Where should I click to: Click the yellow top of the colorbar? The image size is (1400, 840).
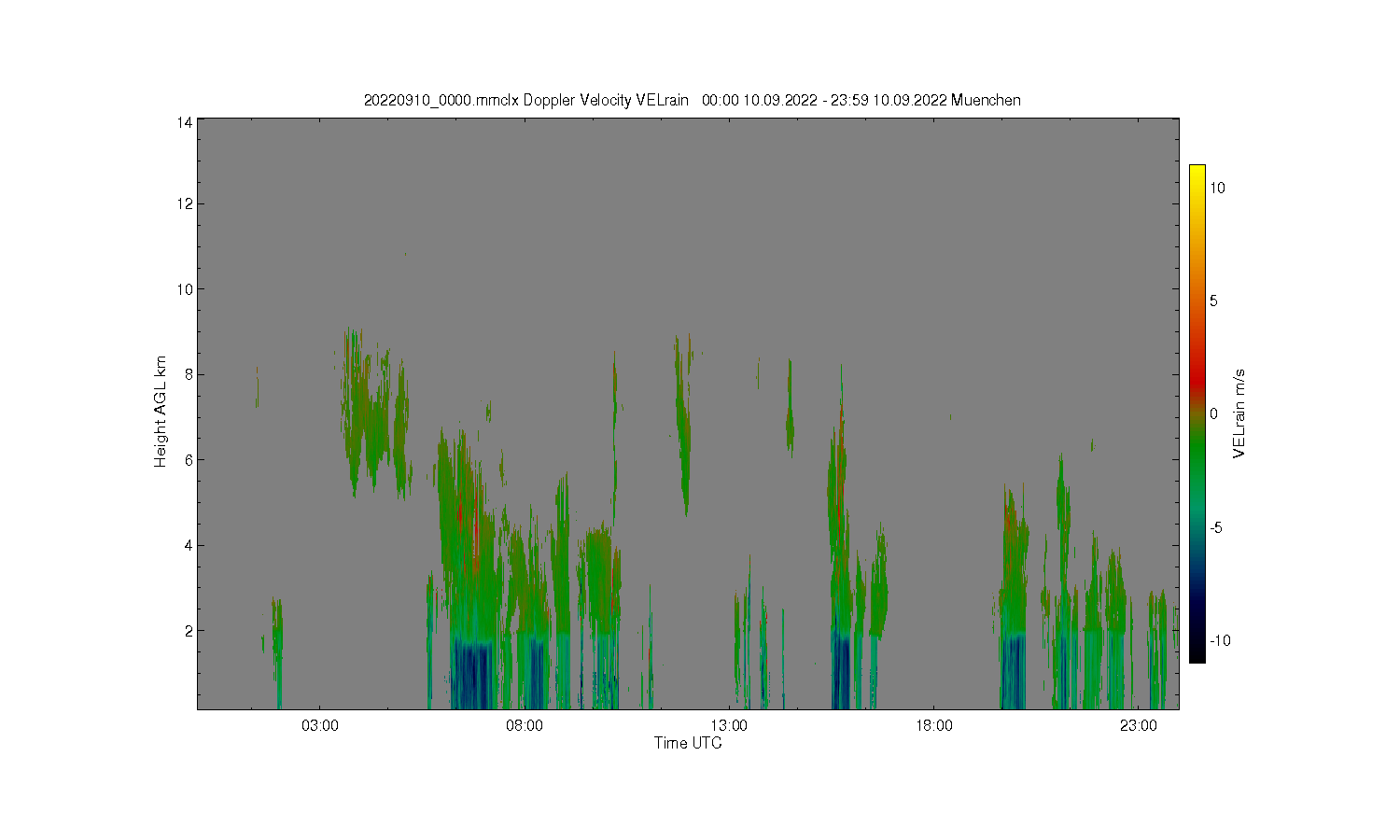(x=1197, y=174)
